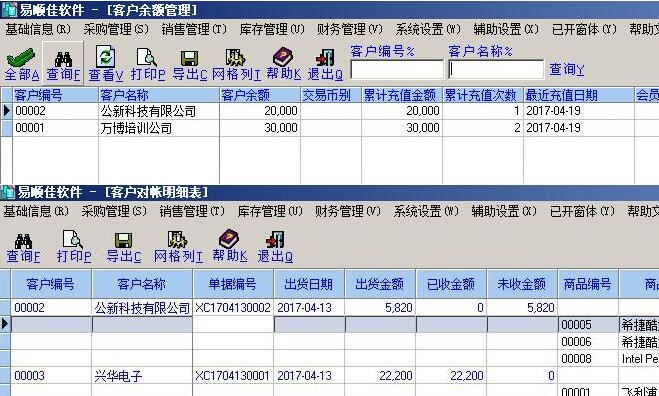Select the 22,200 received amount cell
The height and width of the screenshot is (396, 659).
(x=451, y=375)
